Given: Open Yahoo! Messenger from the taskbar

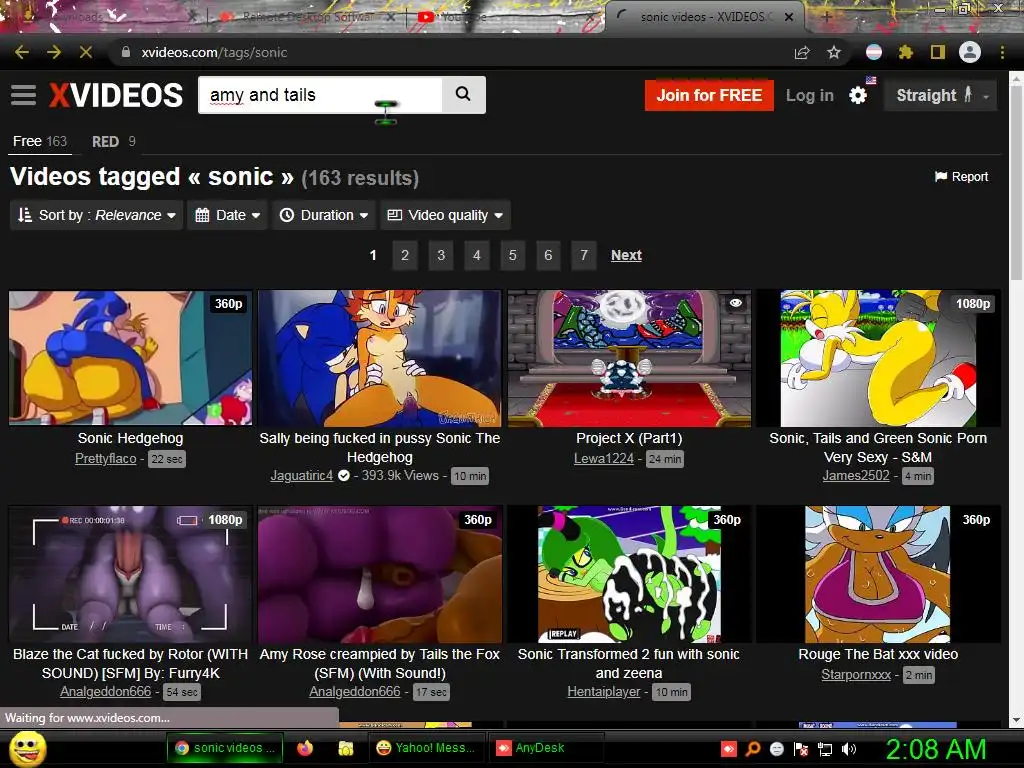Looking at the screenshot, I should [428, 748].
